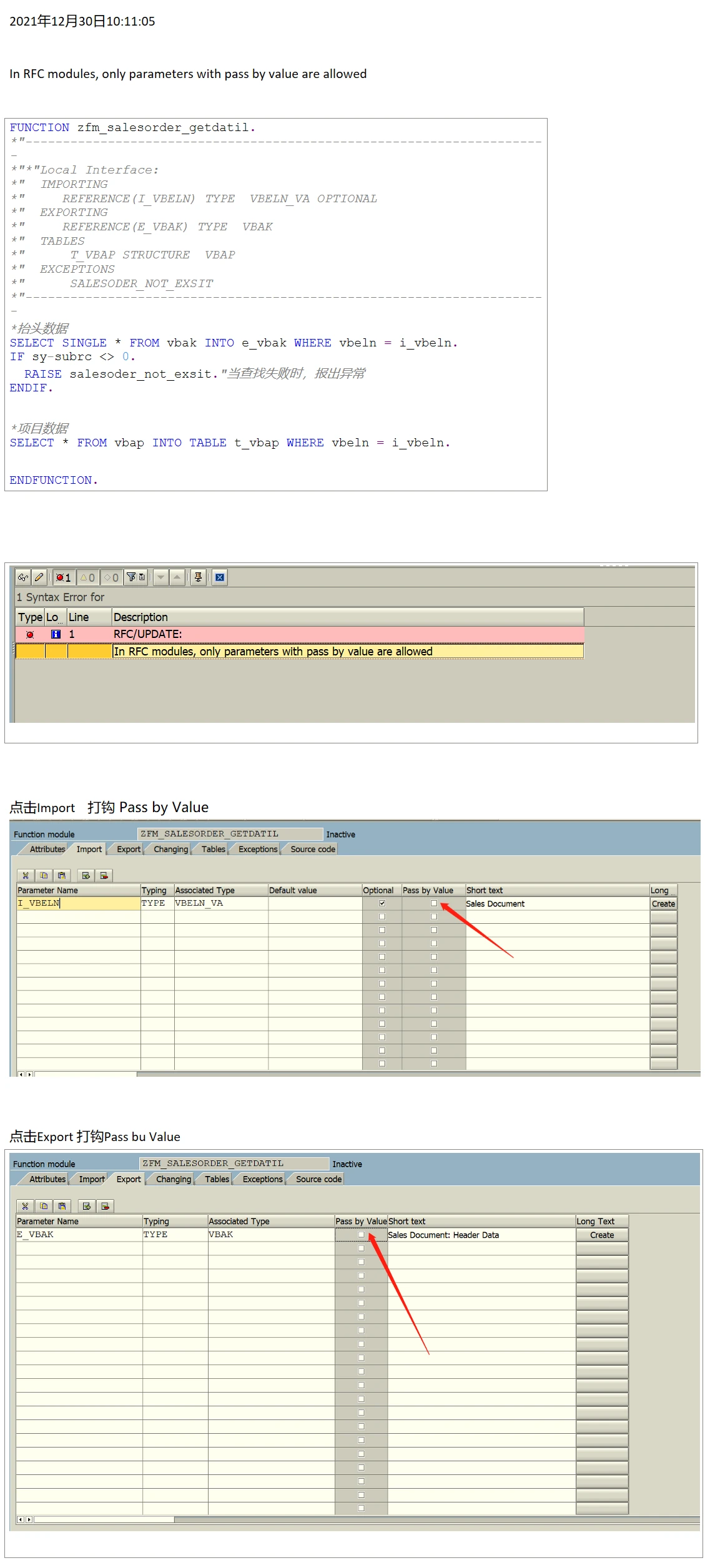Open Attributes tab in the Import screenshot
This screenshot has width=705, height=1568.
tap(47, 849)
